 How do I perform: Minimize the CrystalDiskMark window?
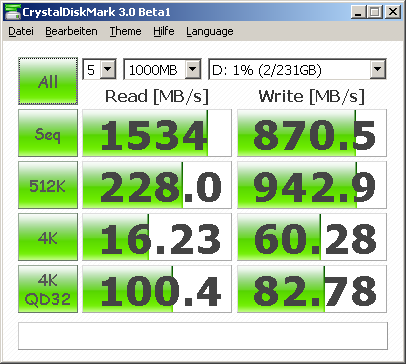(x=359, y=12)
